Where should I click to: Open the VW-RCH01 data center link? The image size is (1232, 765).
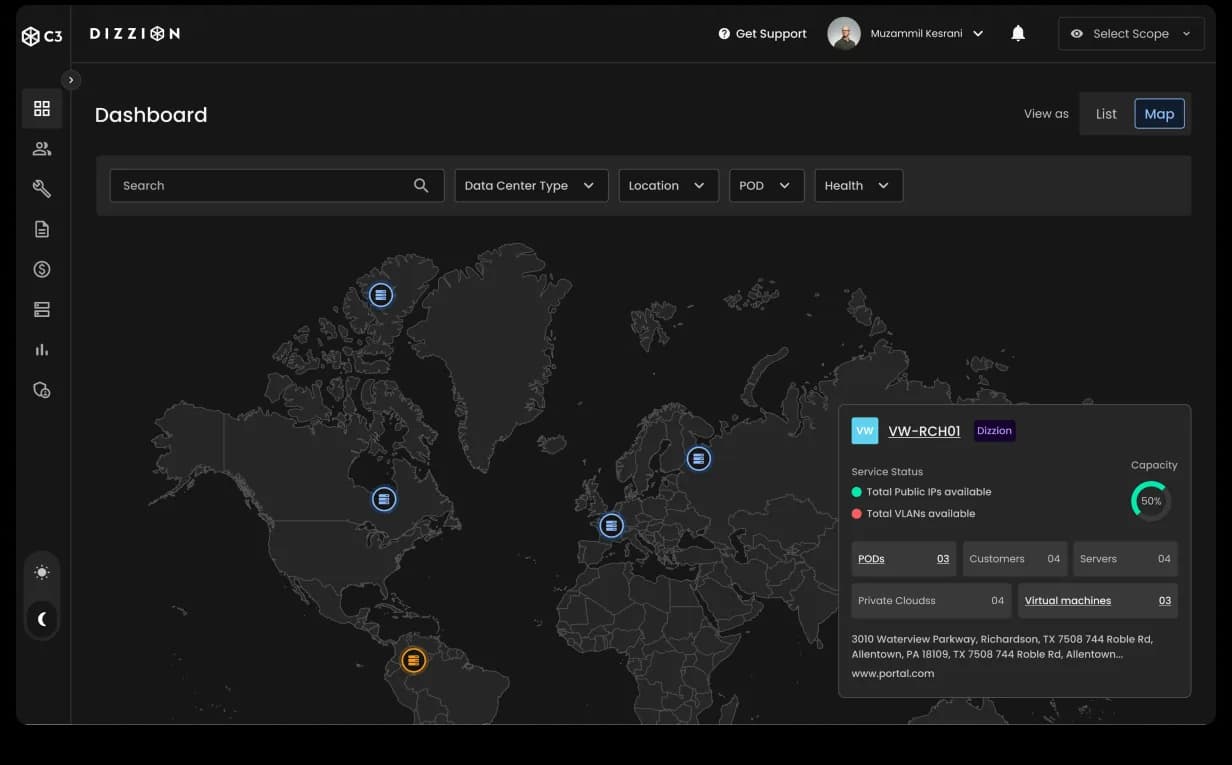[x=924, y=431]
